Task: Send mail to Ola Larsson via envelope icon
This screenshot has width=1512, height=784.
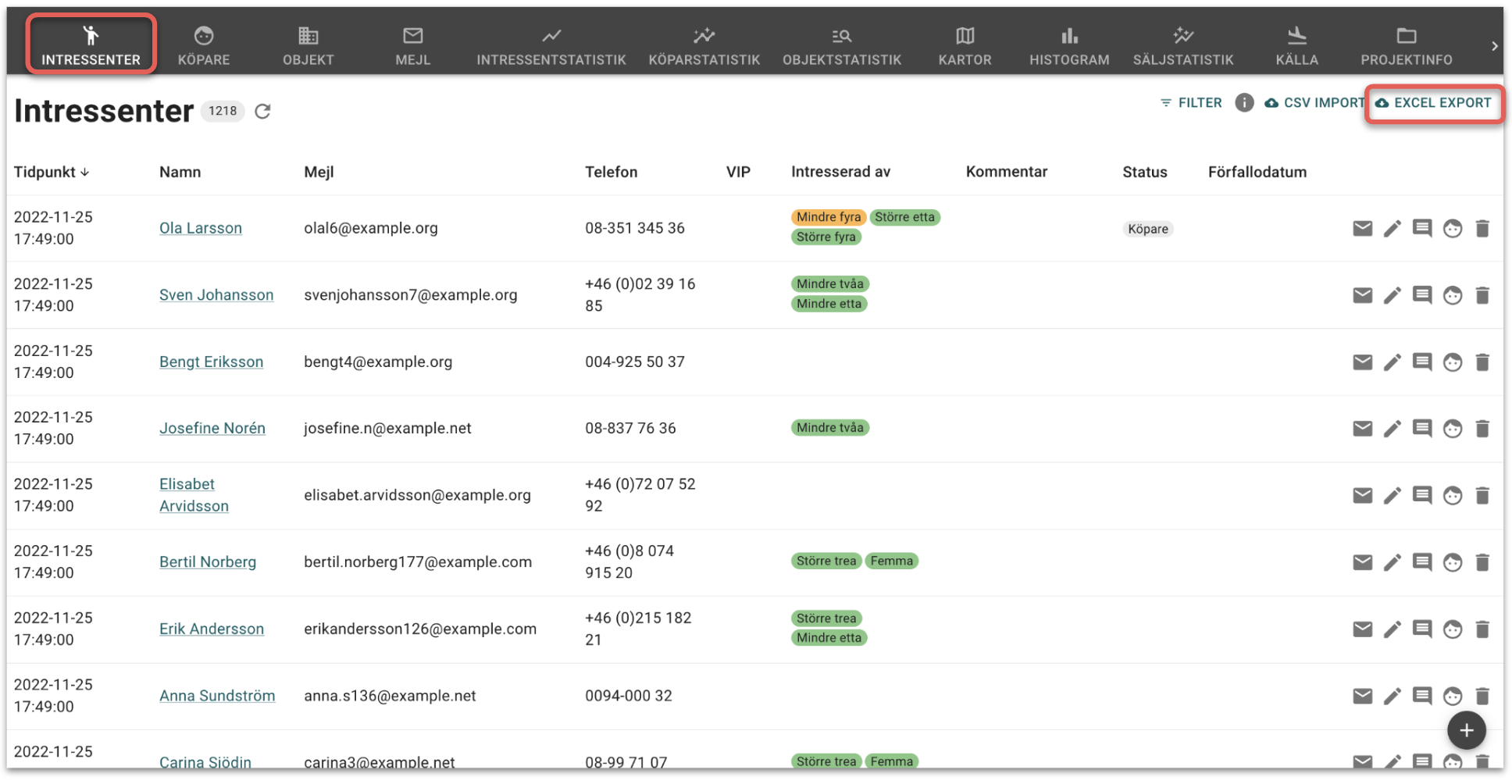Action: [x=1362, y=229]
